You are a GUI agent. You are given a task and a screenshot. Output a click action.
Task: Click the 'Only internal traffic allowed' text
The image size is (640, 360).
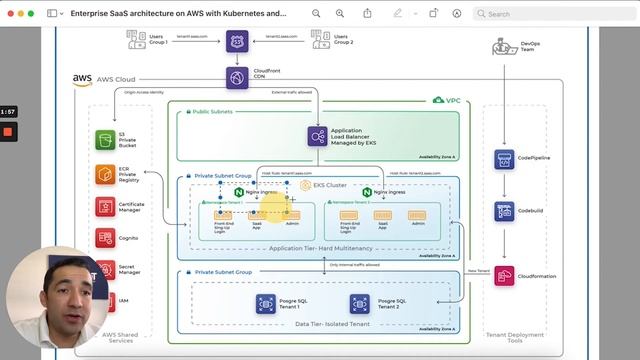tap(355, 265)
